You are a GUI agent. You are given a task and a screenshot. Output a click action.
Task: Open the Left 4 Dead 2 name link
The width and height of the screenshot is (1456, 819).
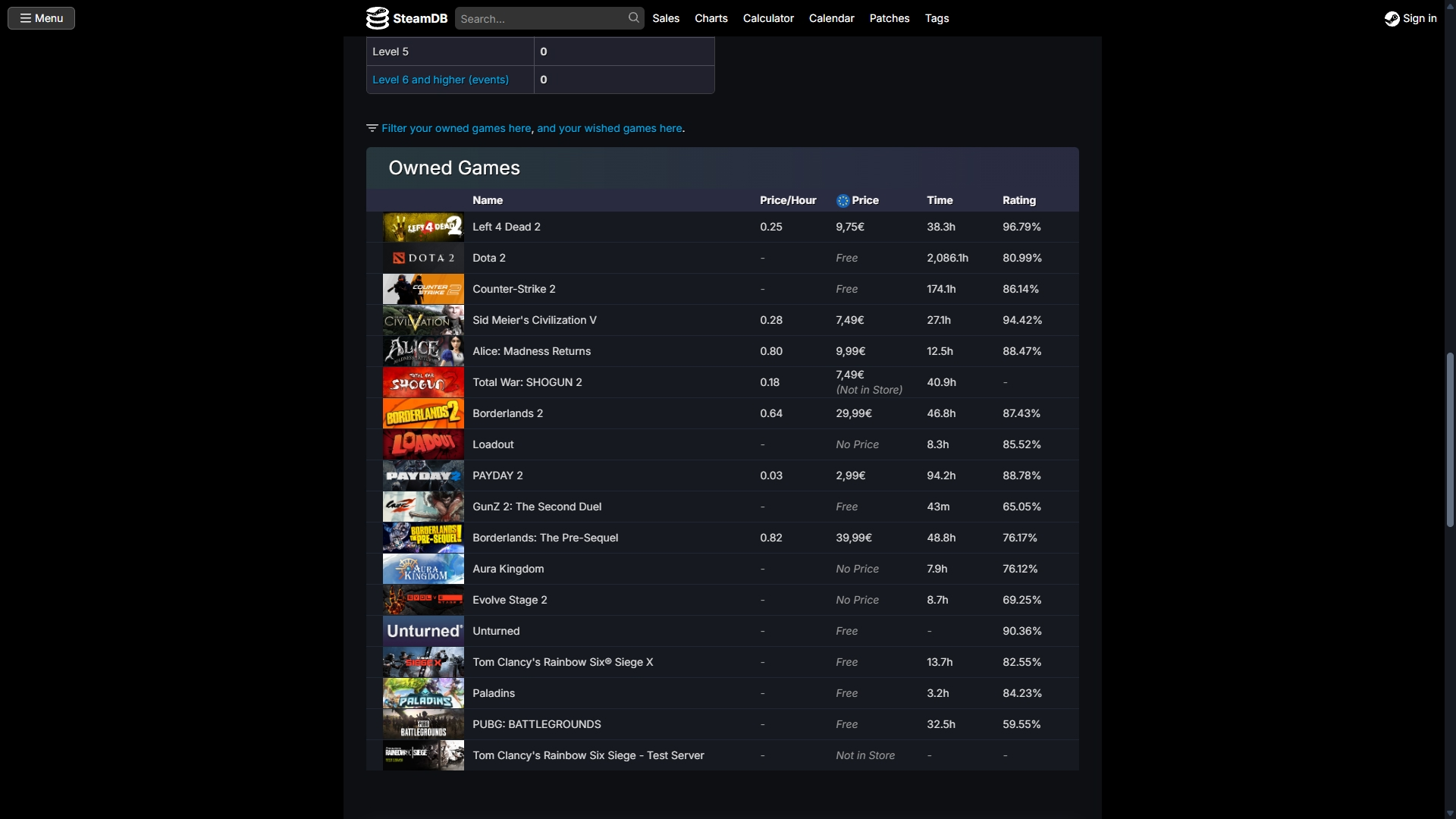(506, 227)
